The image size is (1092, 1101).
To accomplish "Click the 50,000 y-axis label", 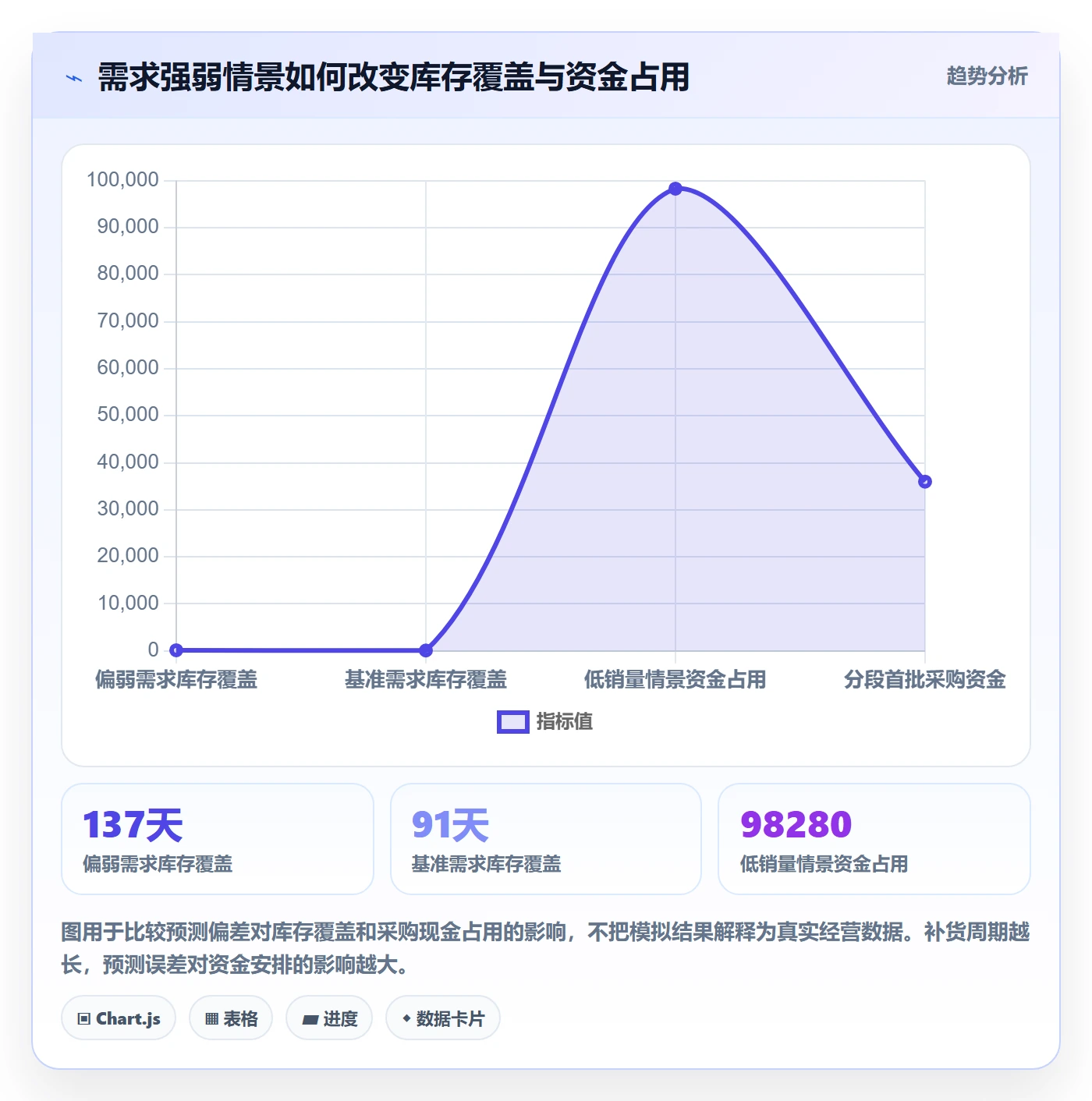I will [x=128, y=415].
